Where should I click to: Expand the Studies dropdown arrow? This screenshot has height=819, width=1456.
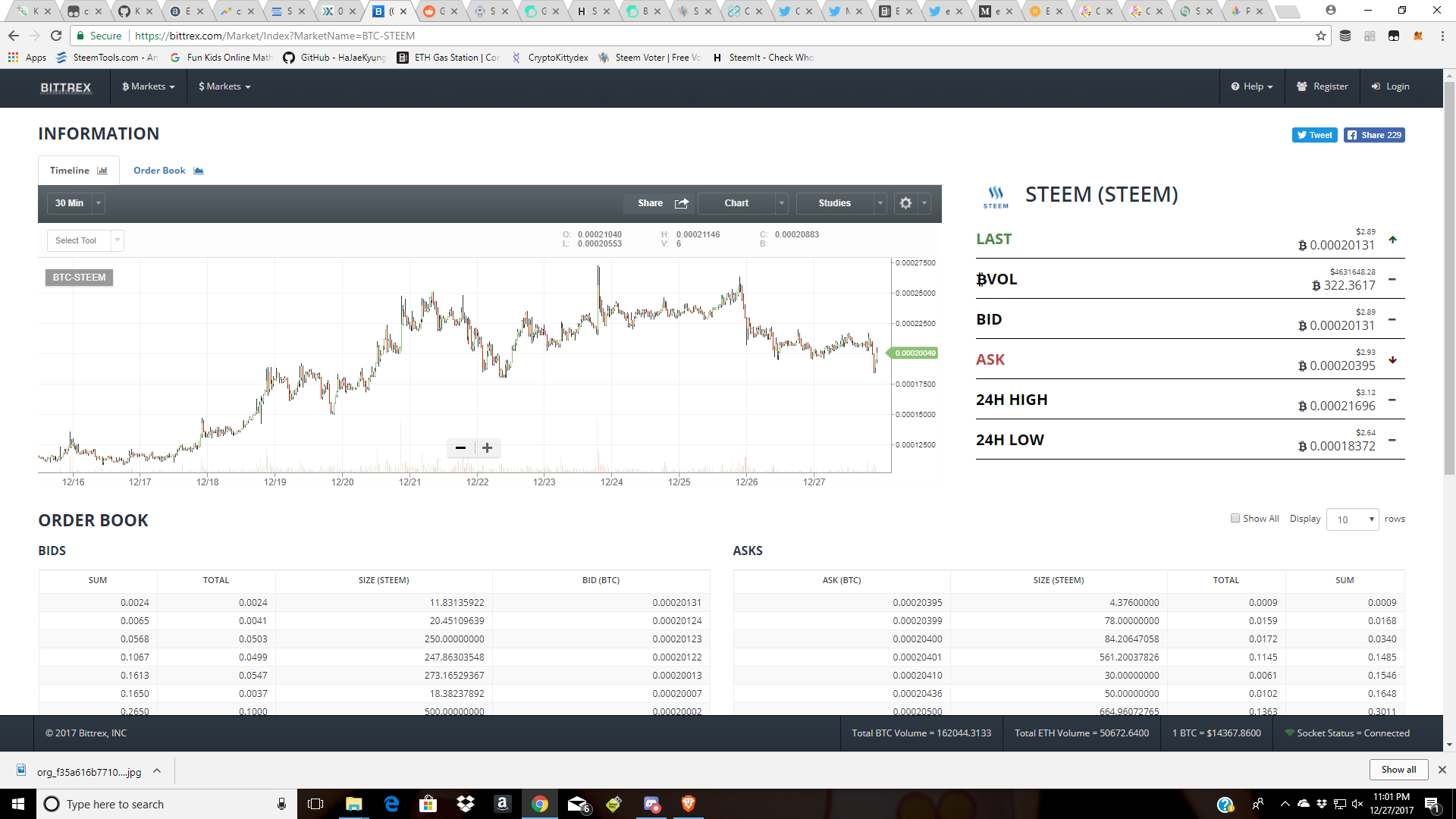880,203
